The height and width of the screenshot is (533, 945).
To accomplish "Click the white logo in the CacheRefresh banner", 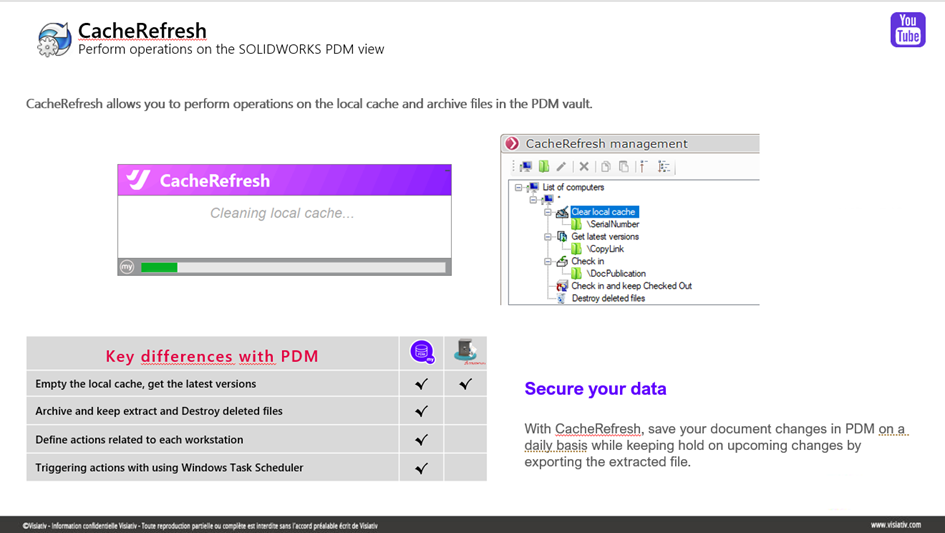I will pyautogui.click(x=138, y=180).
